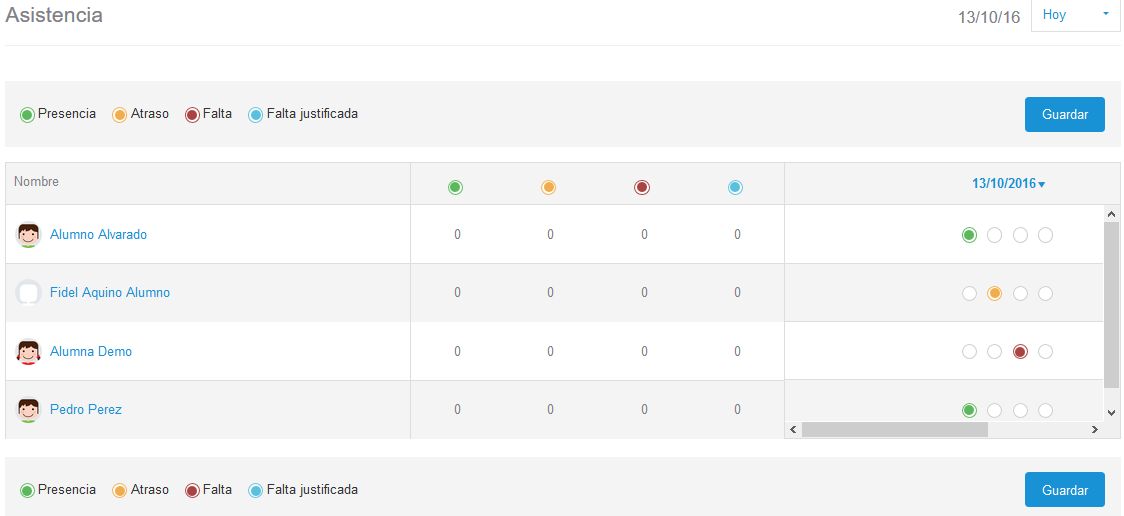Click orange Atraso column header icon
The height and width of the screenshot is (516, 1124).
pos(548,187)
